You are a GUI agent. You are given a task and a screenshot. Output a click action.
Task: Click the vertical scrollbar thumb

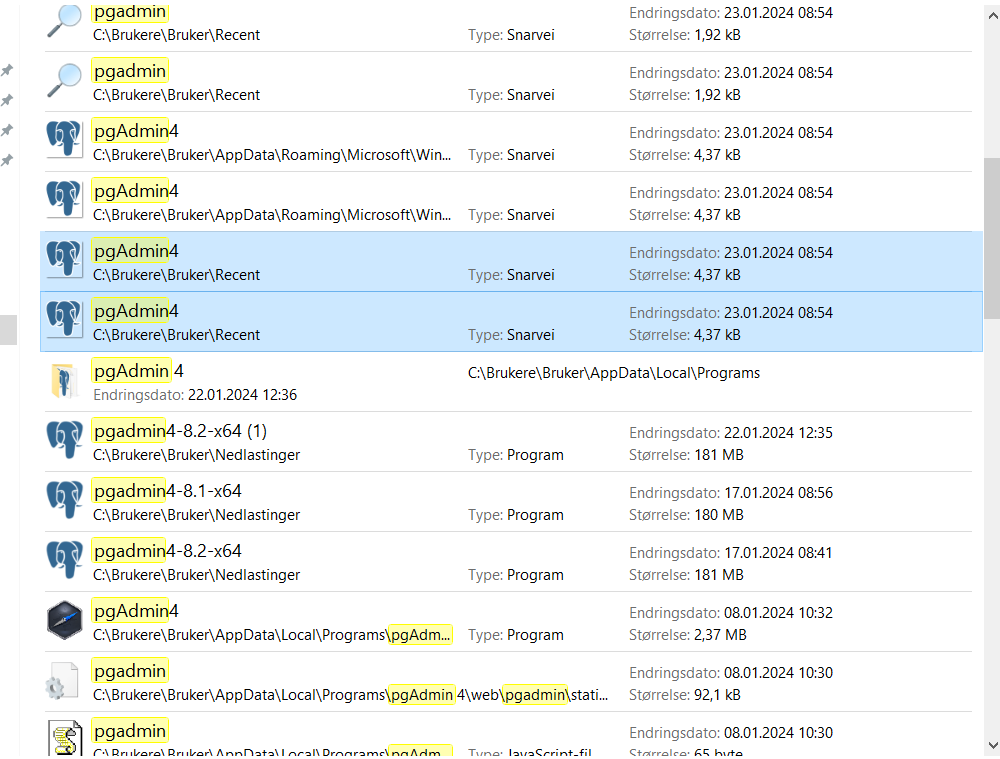pyautogui.click(x=992, y=239)
